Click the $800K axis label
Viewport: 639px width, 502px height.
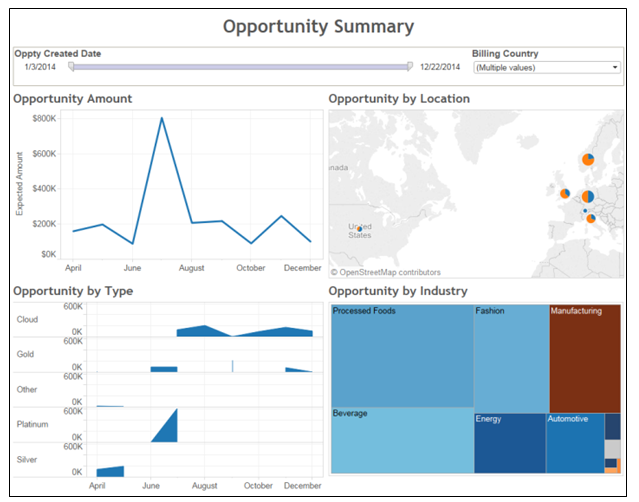tap(44, 119)
